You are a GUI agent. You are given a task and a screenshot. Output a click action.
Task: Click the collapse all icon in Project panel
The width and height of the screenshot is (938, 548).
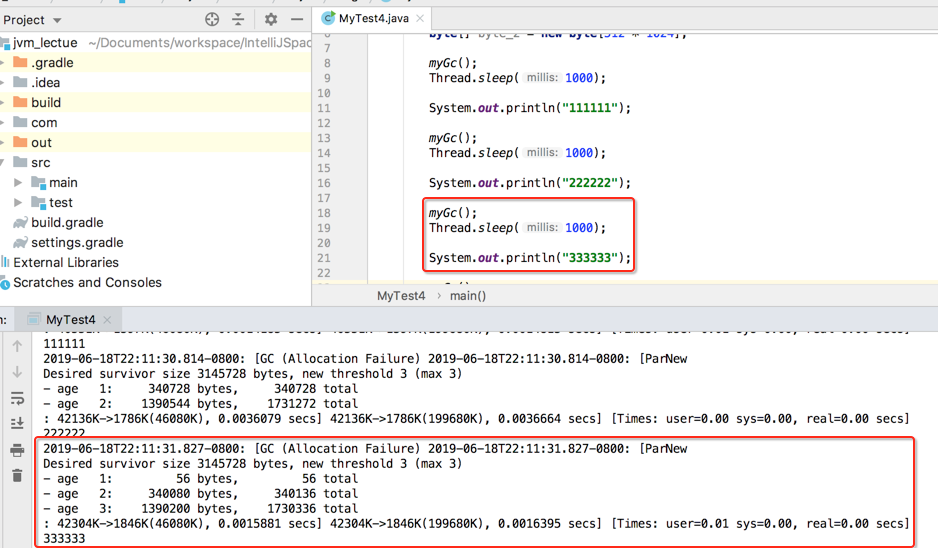pos(238,20)
